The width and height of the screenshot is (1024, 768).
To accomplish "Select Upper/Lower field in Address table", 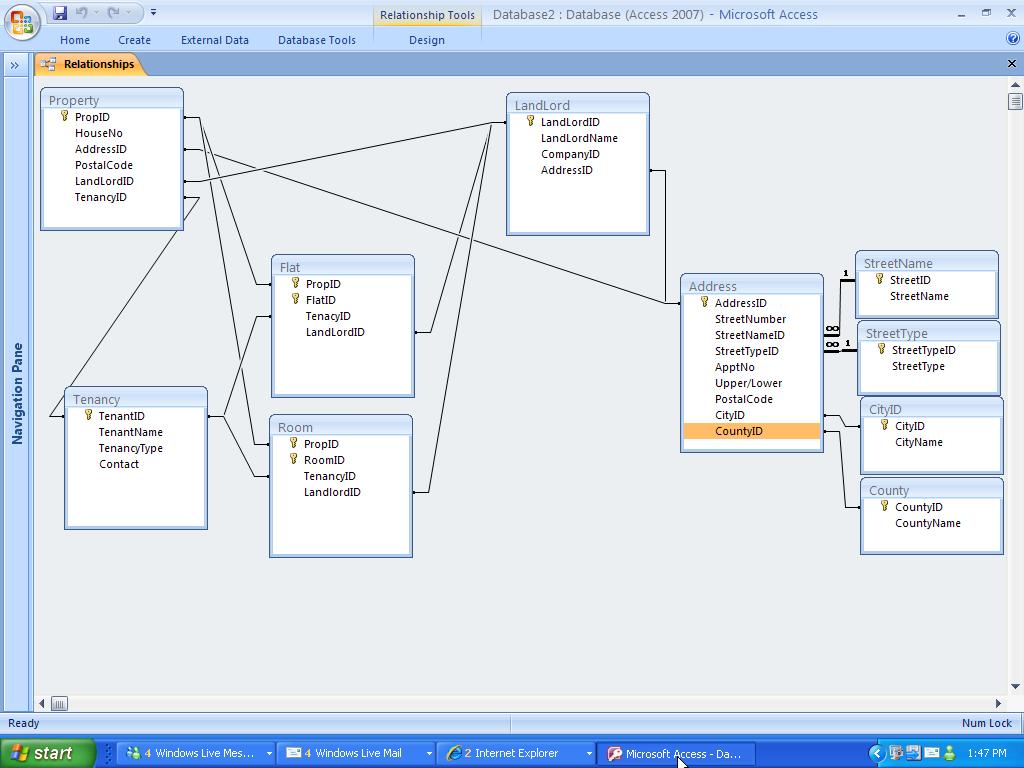I will pos(748,383).
